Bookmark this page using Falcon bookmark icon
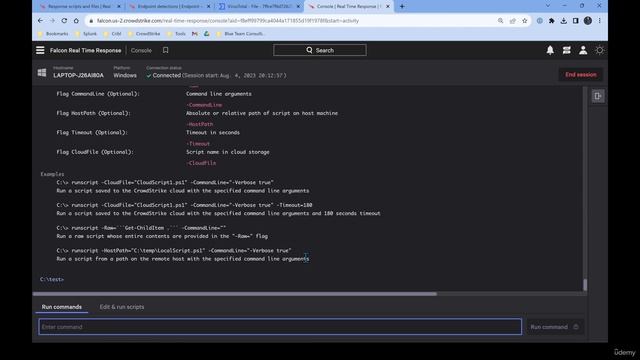The image size is (640, 360). tap(165, 50)
